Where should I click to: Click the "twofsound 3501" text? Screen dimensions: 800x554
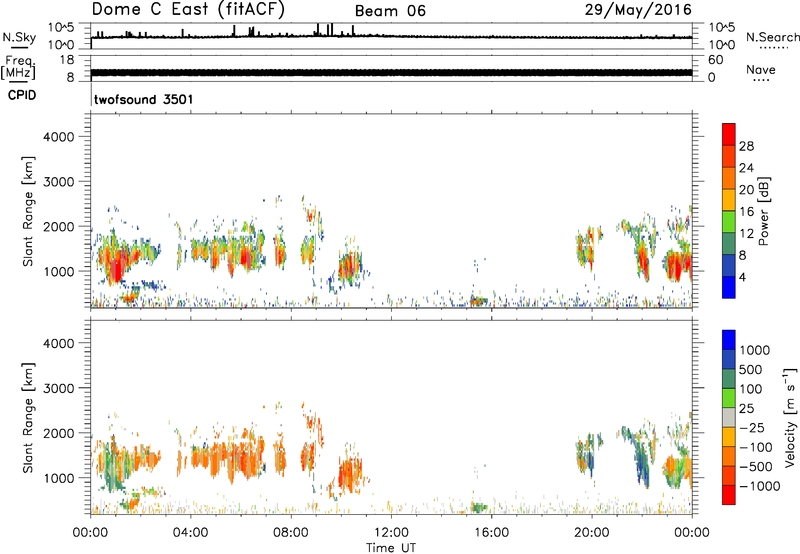144,99
